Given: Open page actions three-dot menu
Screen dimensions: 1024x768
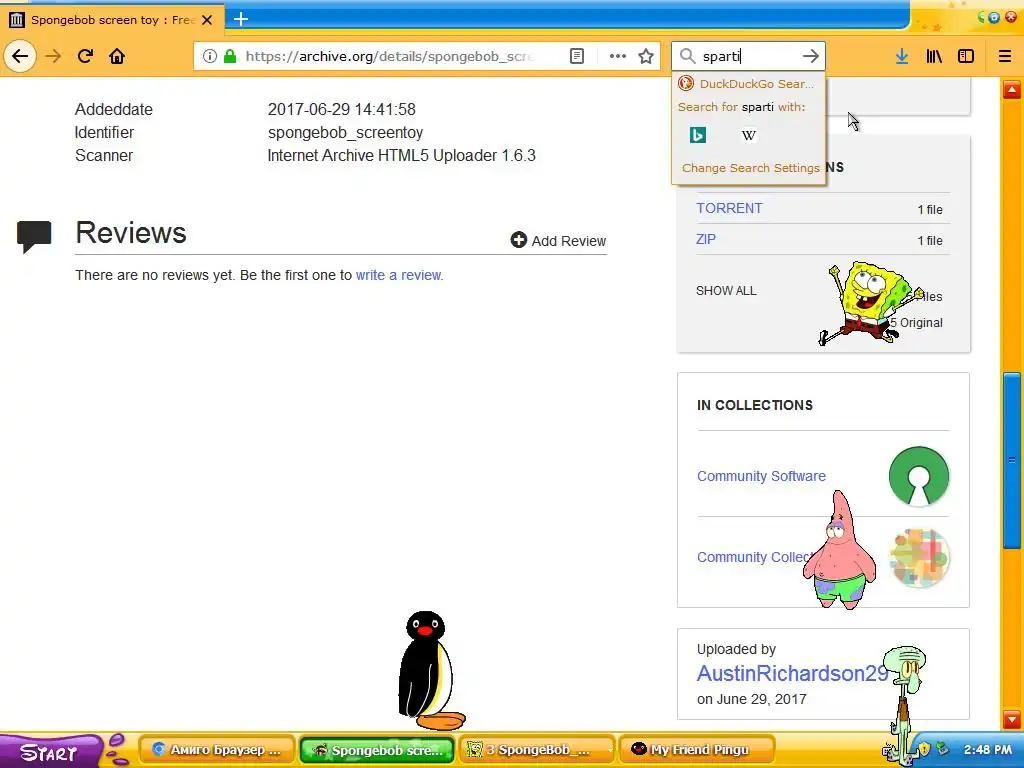Looking at the screenshot, I should [x=617, y=56].
